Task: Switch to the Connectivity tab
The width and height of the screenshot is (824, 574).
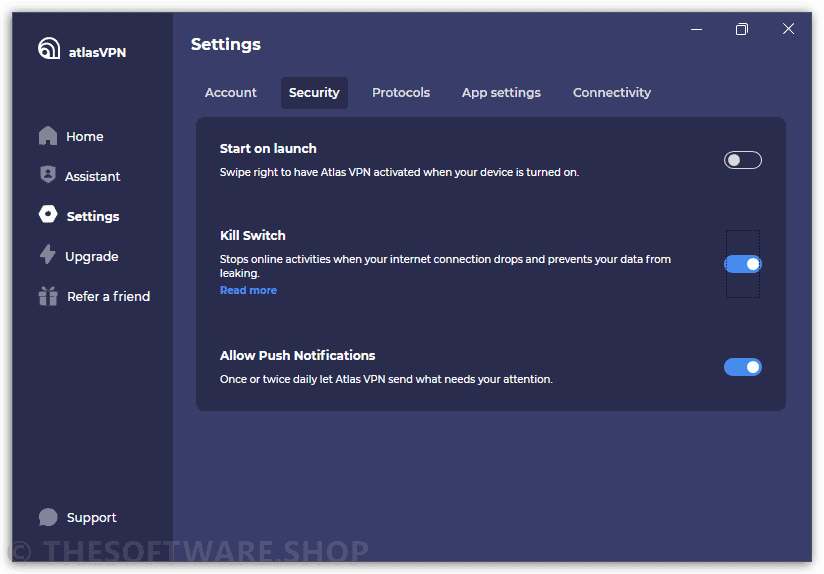Action: pos(612,93)
